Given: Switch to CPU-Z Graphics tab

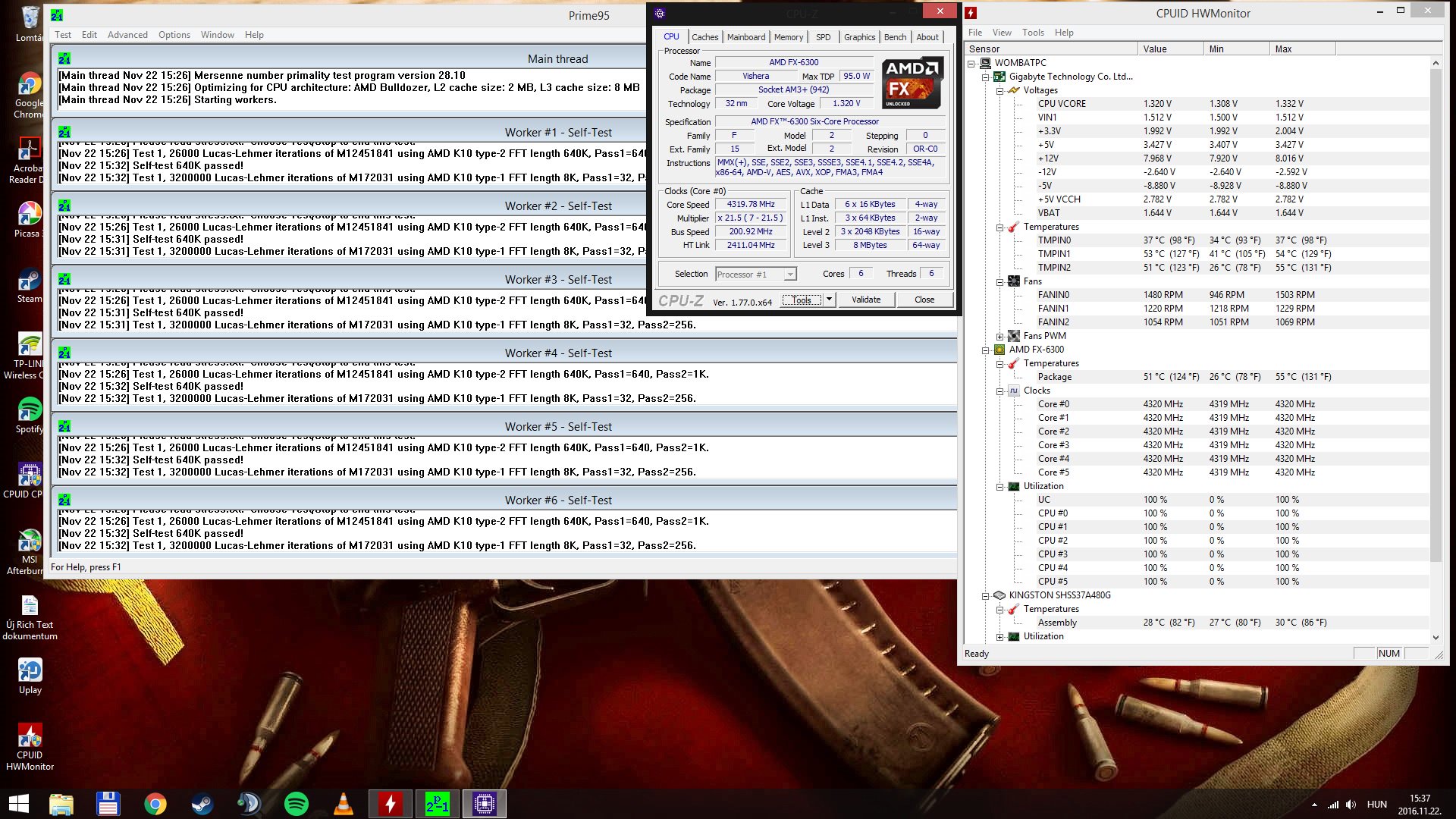Looking at the screenshot, I should [x=859, y=37].
